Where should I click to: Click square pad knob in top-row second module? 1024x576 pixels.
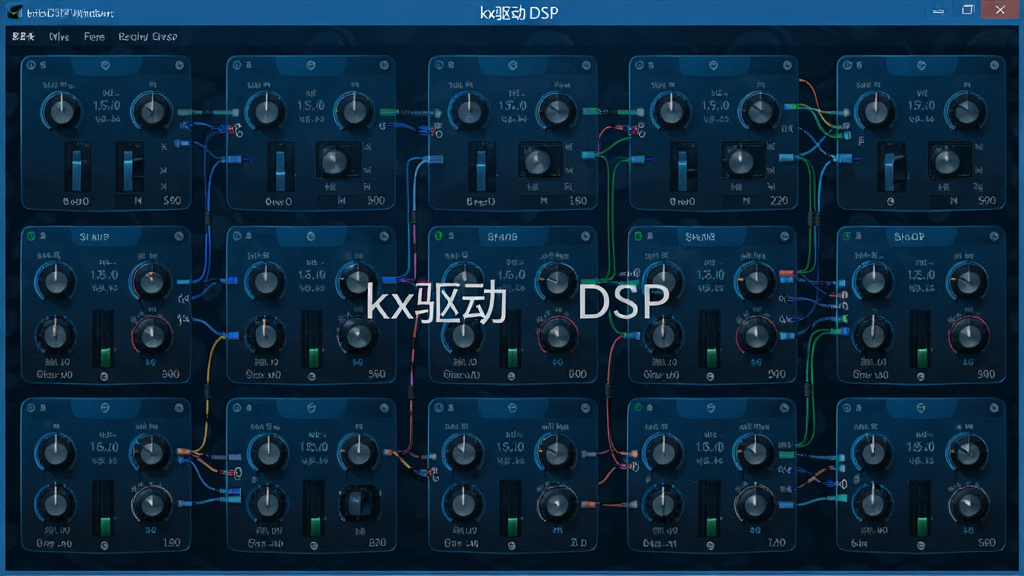pos(336,161)
